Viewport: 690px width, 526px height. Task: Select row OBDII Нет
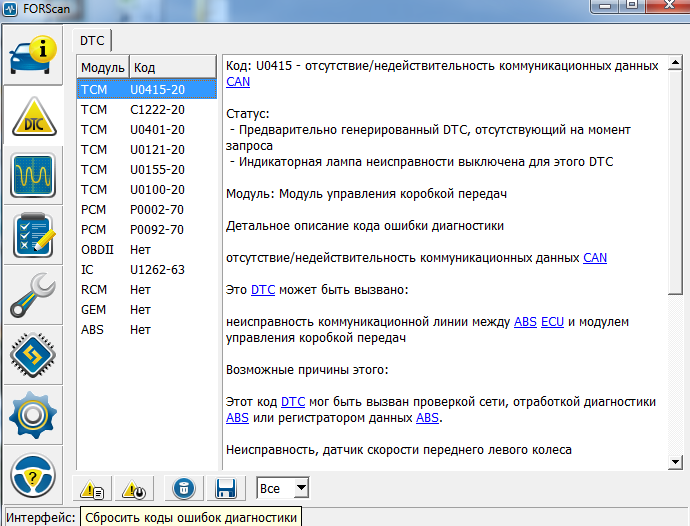(x=147, y=250)
